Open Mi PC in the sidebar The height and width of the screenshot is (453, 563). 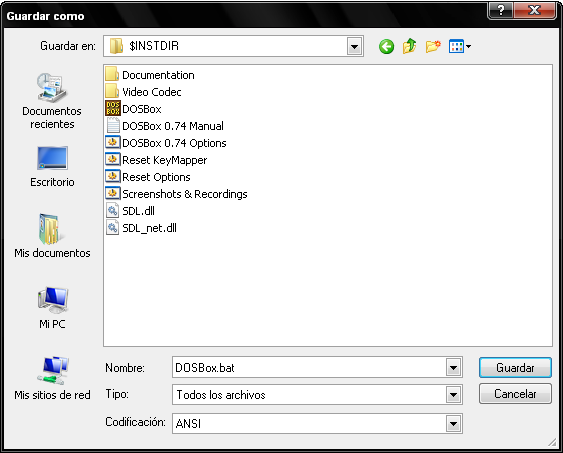52,308
